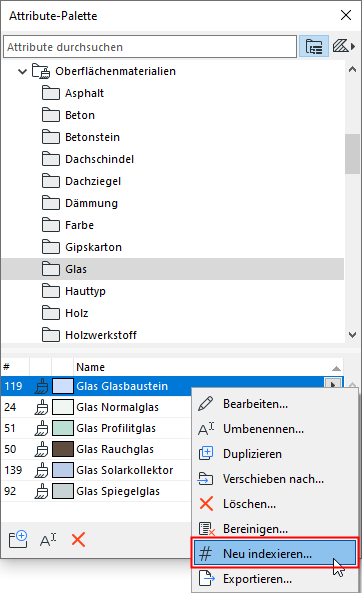Click the Beton folder icon
The height and width of the screenshot is (593, 362).
pyautogui.click(x=51, y=115)
